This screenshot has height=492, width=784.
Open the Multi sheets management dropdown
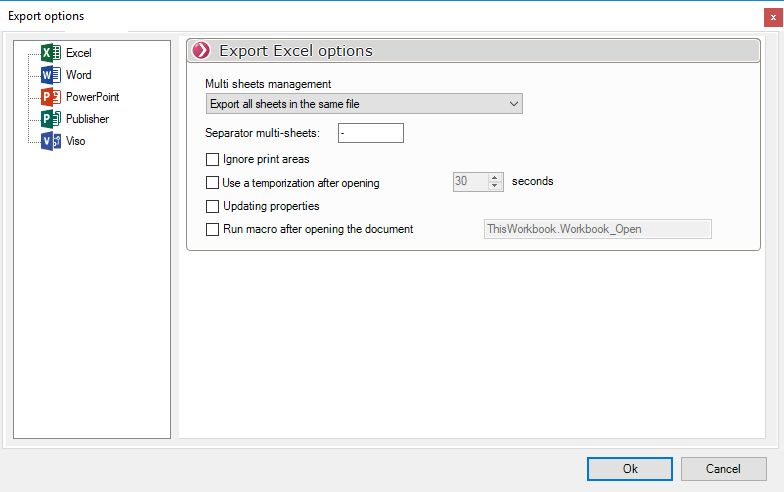click(364, 104)
